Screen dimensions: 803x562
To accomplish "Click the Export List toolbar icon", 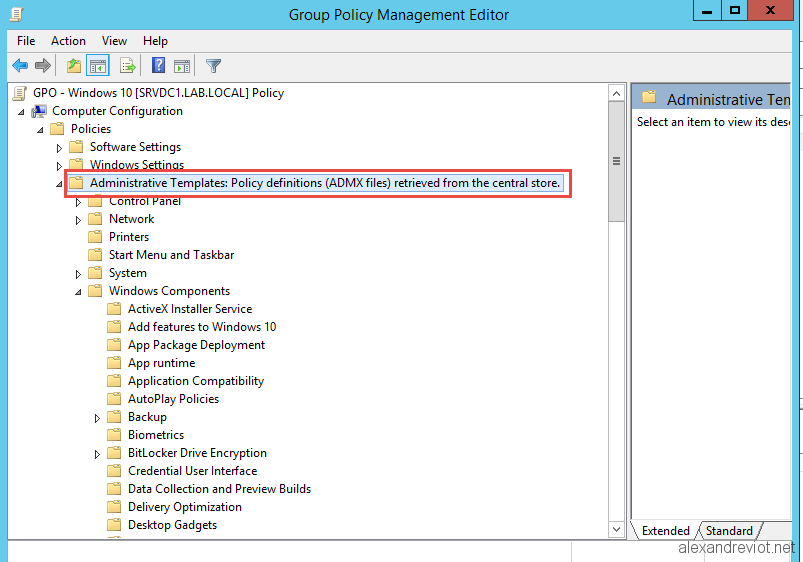I will [128, 66].
